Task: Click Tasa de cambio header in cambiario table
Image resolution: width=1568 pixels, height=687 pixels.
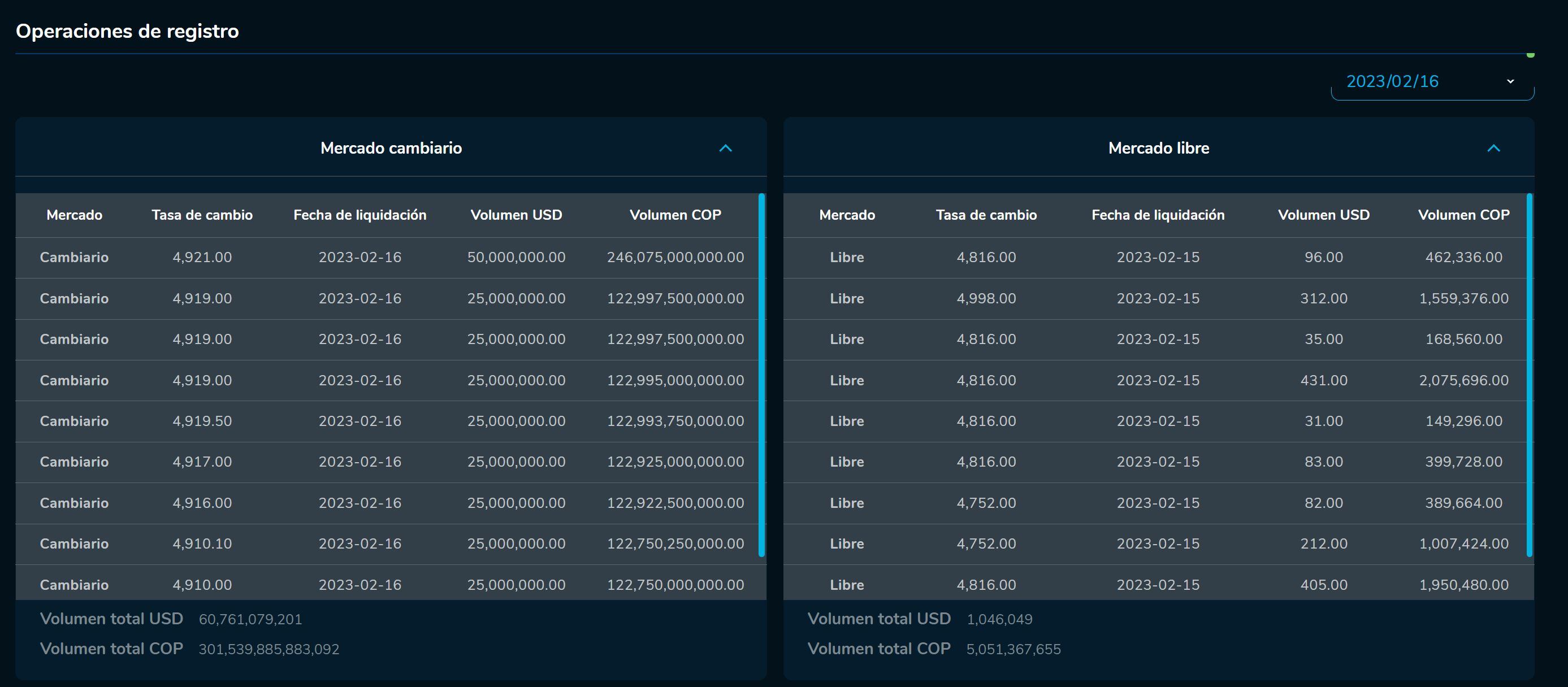Action: click(202, 215)
